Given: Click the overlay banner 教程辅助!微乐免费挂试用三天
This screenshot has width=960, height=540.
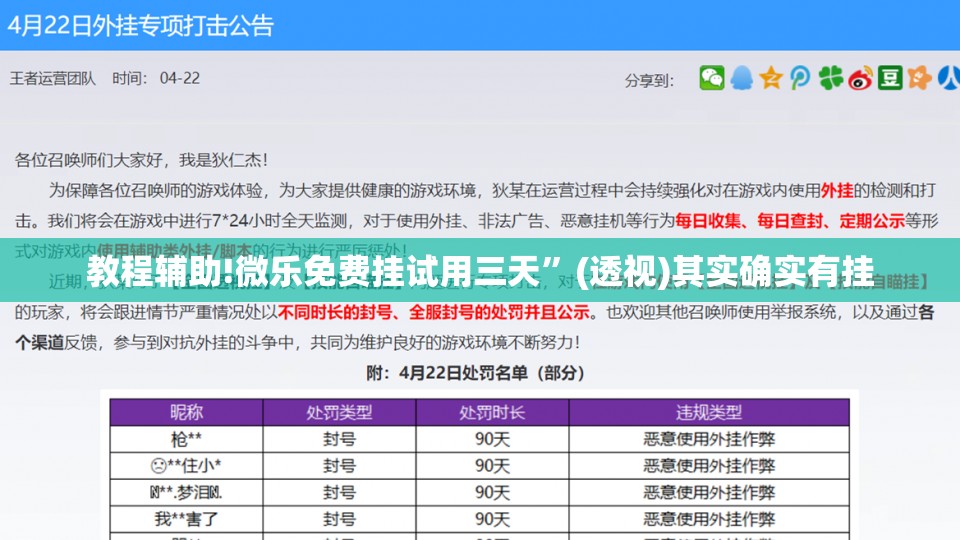Looking at the screenshot, I should [480, 271].
